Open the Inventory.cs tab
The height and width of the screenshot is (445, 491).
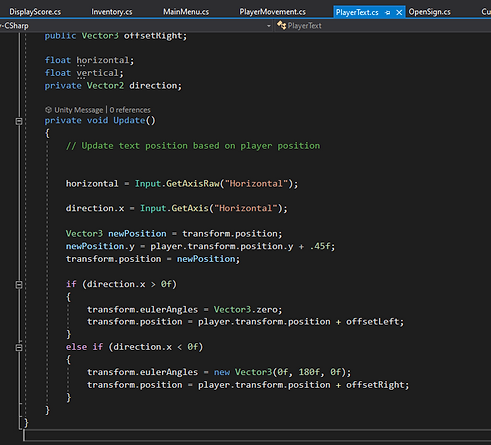112,12
